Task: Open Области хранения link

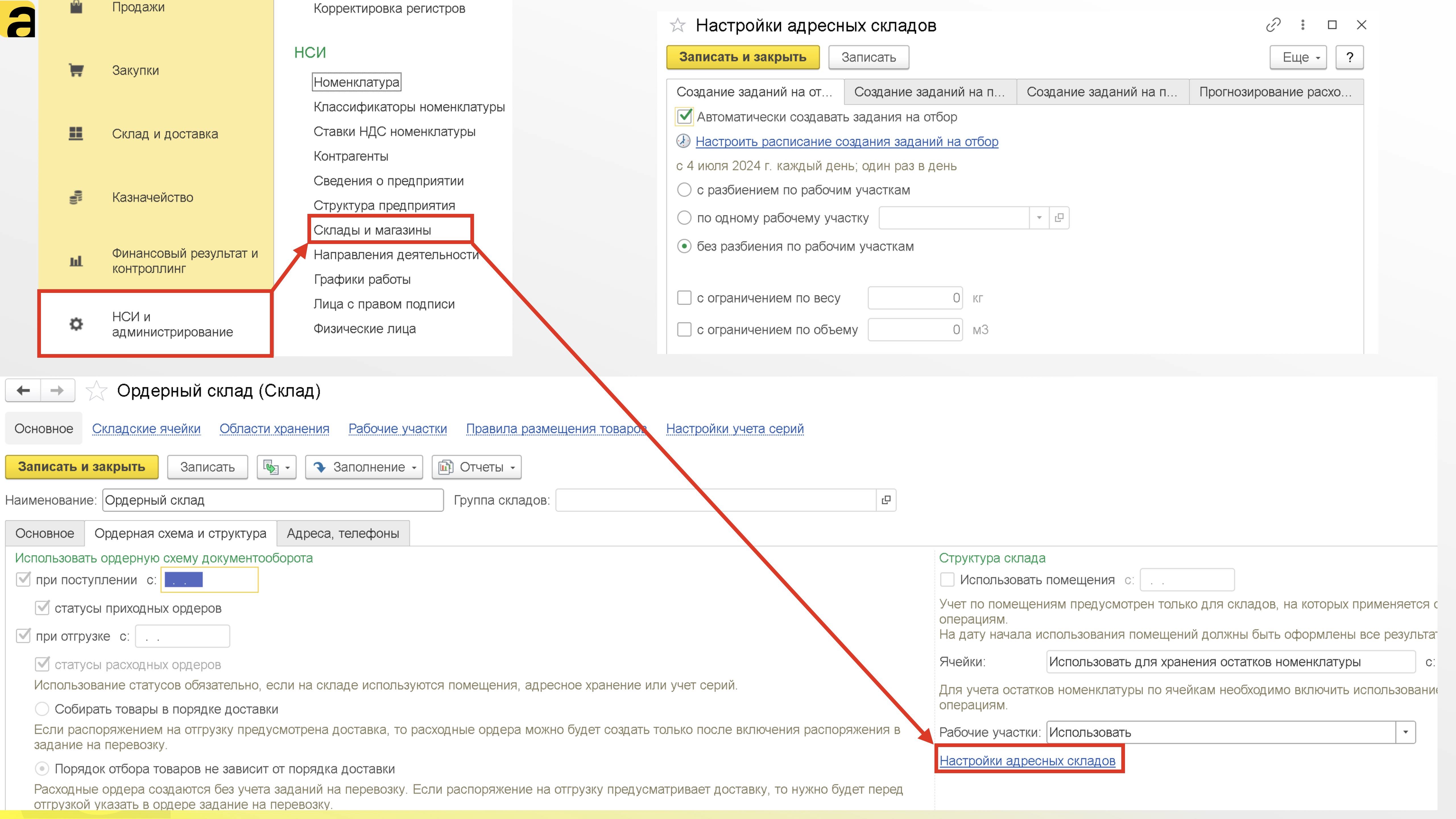Action: click(274, 429)
